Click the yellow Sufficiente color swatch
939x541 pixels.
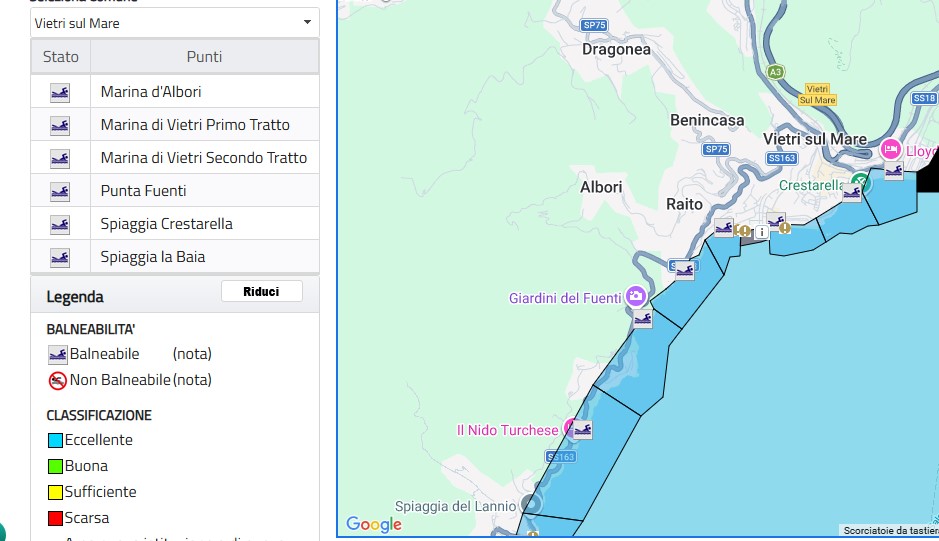[55, 492]
